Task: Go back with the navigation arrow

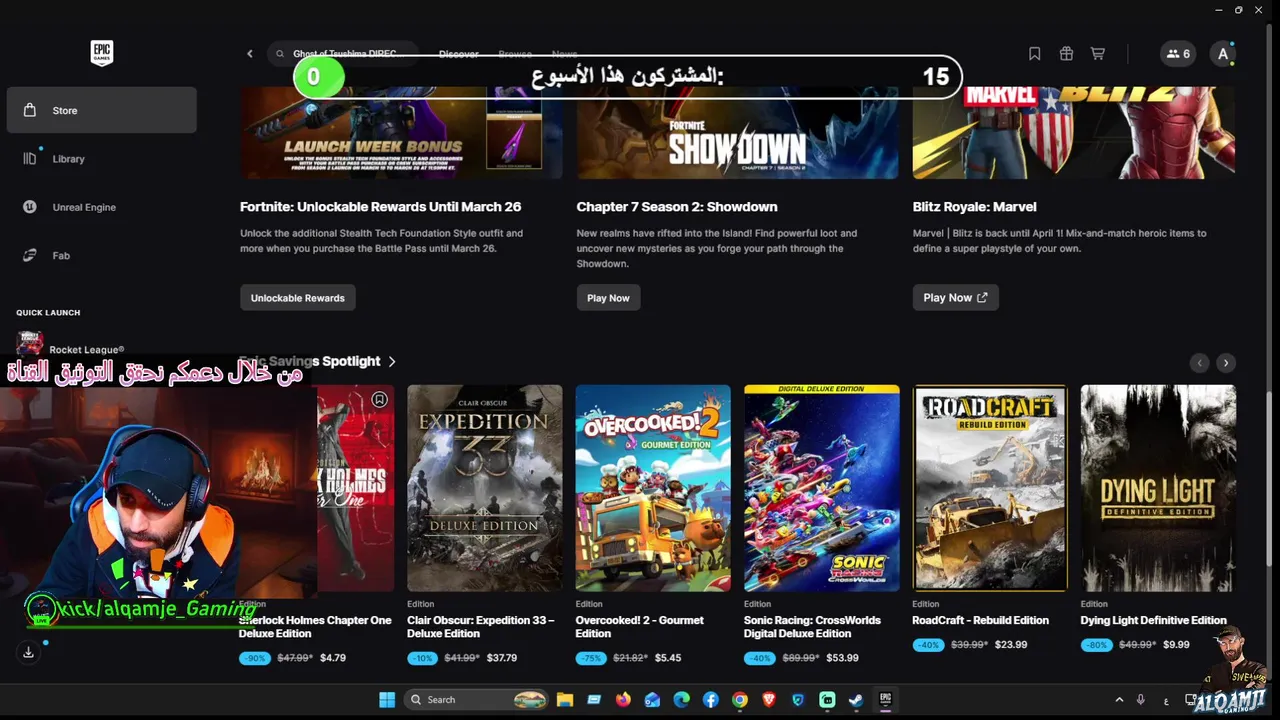Action: (x=250, y=54)
